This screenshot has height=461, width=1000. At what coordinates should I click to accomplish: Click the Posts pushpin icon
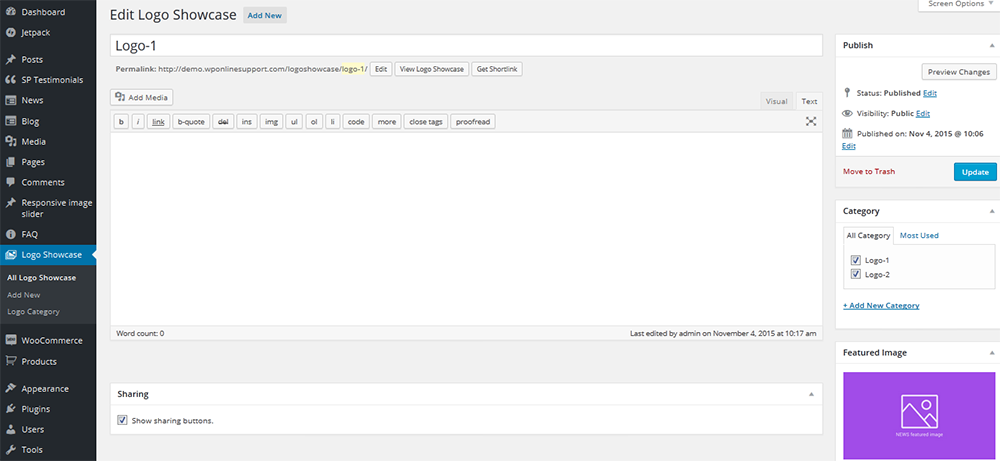pyautogui.click(x=10, y=59)
